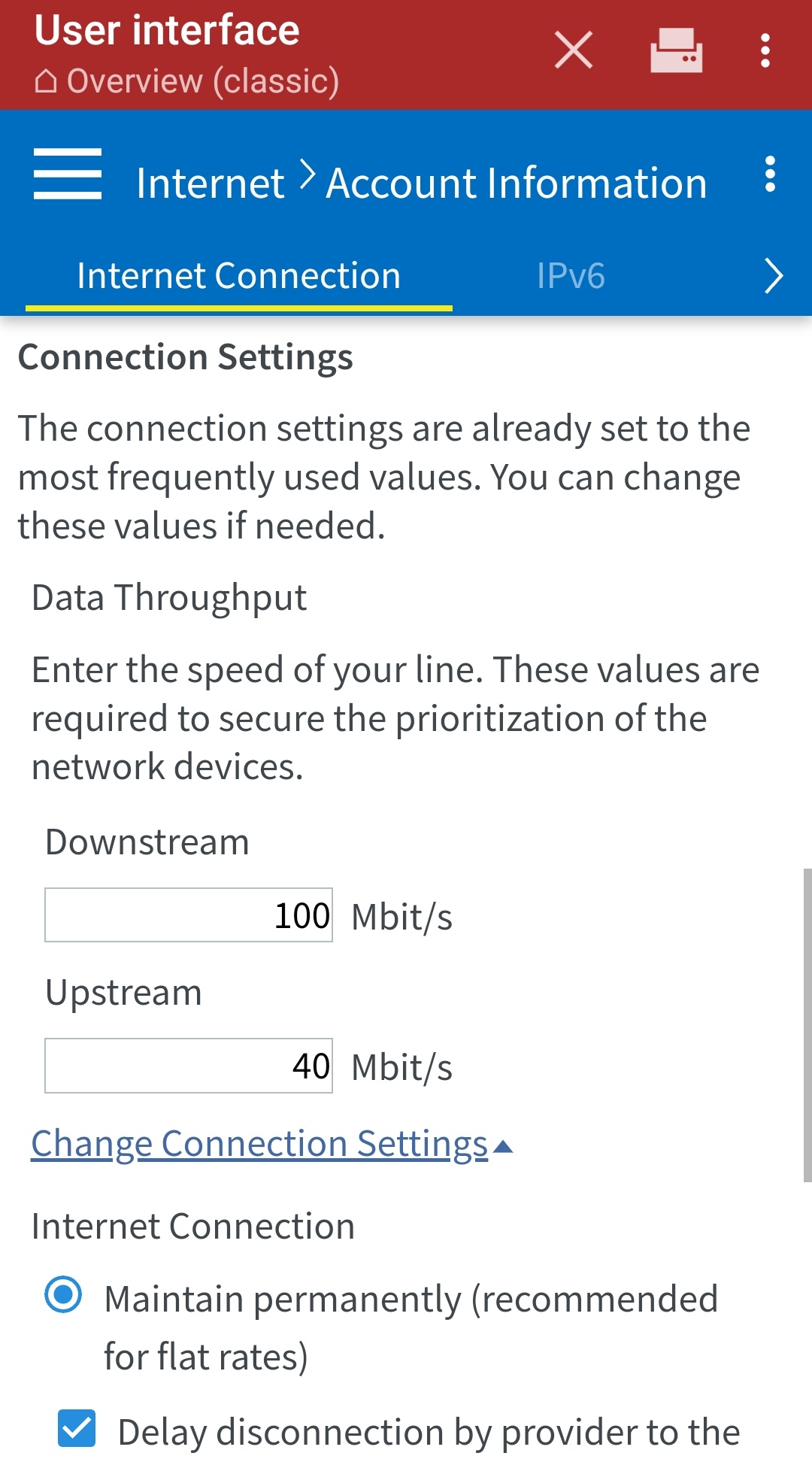Click the Downstream speed input field
The image size is (812, 1459).
coord(189,915)
